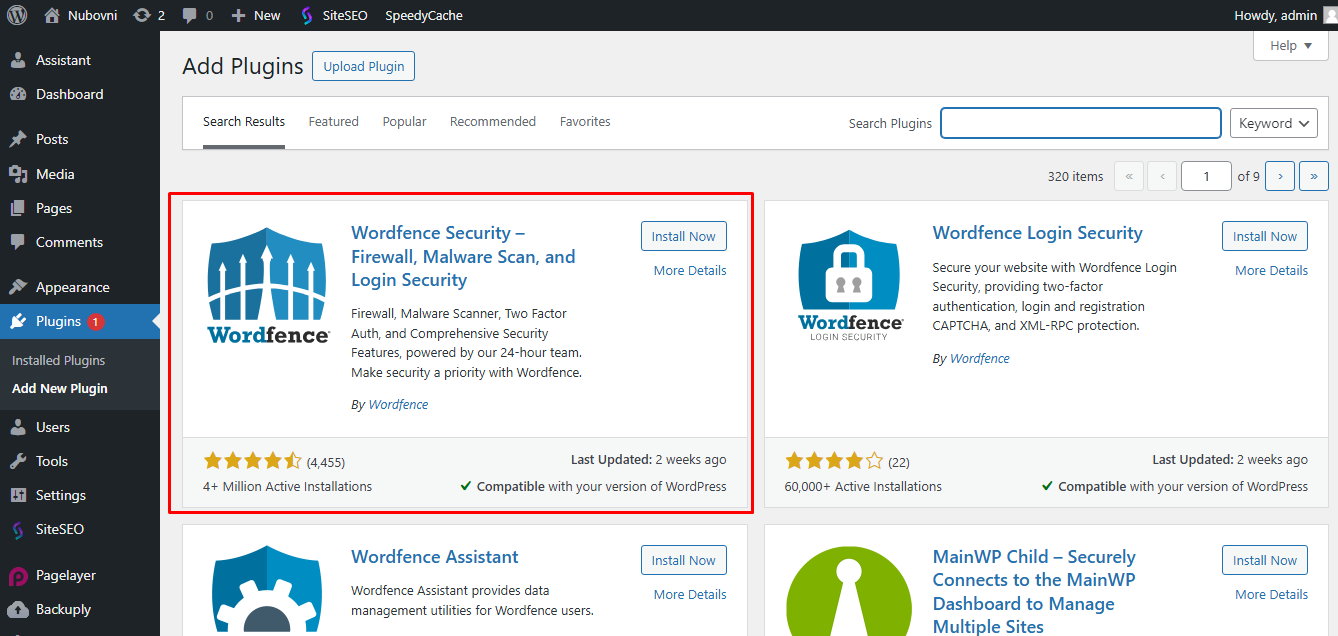
Task: Open the Keyword search type dropdown
Action: coord(1273,123)
